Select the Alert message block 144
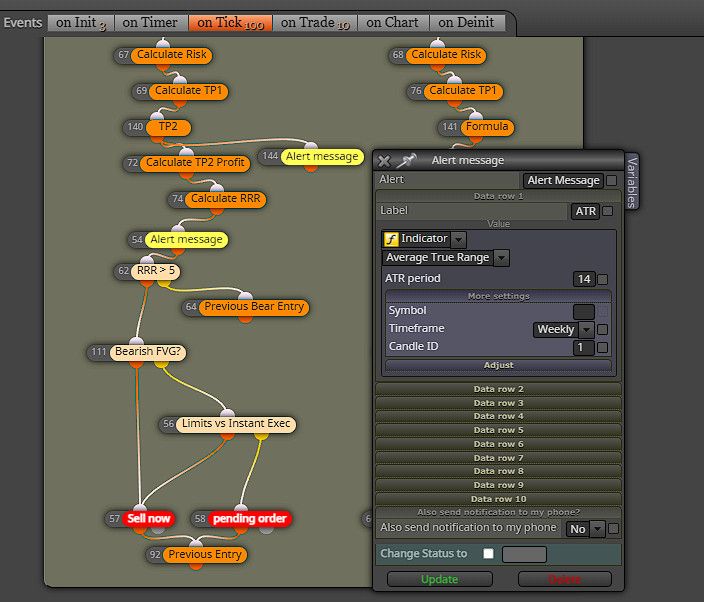Viewport: 704px width, 602px height. (322, 157)
